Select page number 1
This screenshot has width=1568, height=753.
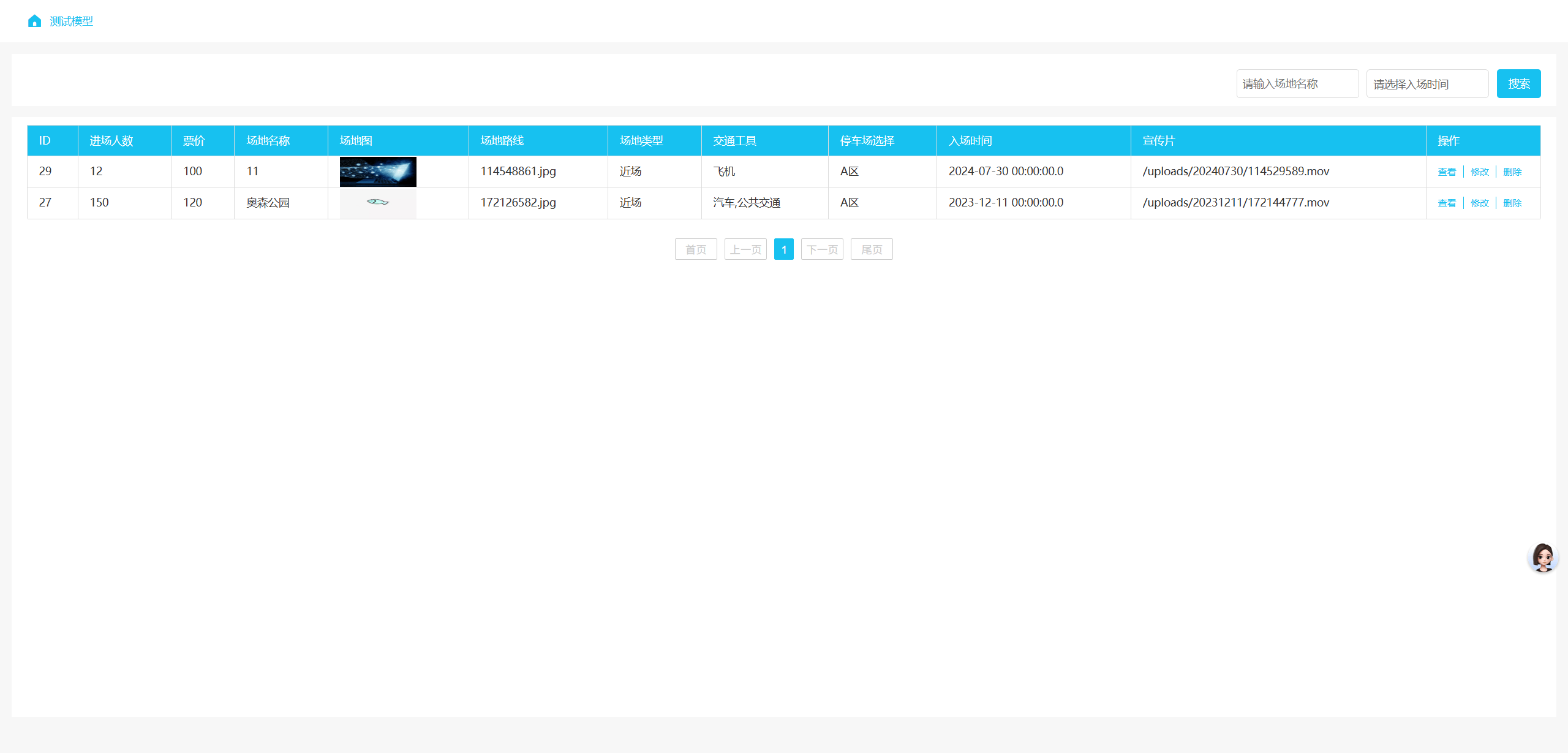(x=783, y=249)
